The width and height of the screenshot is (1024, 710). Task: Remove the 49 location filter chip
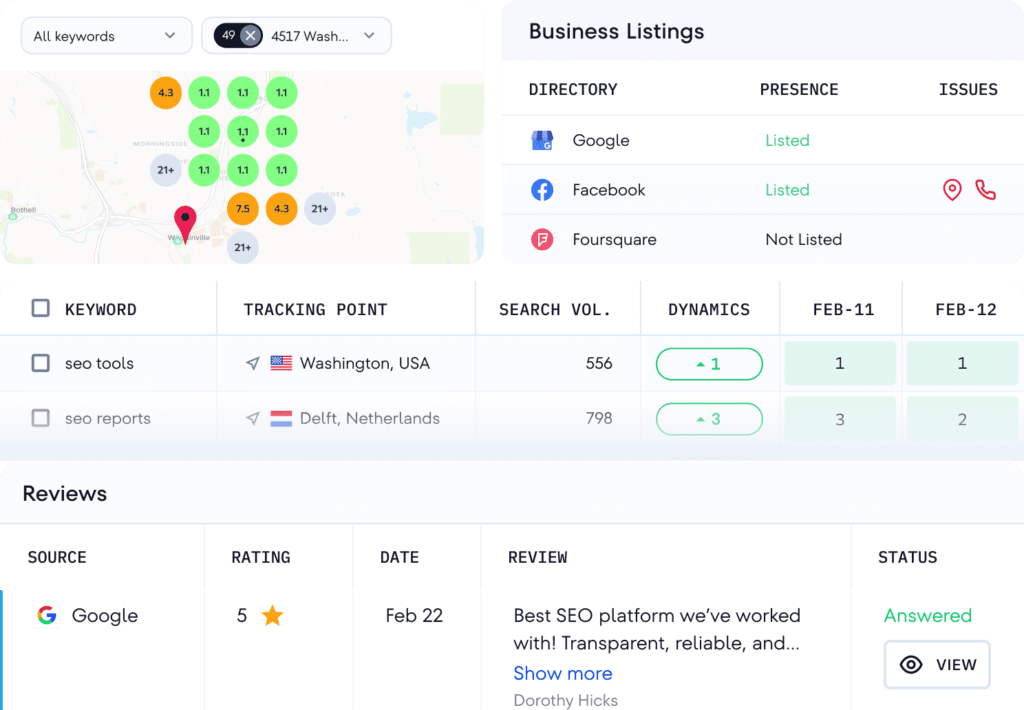[x=250, y=36]
